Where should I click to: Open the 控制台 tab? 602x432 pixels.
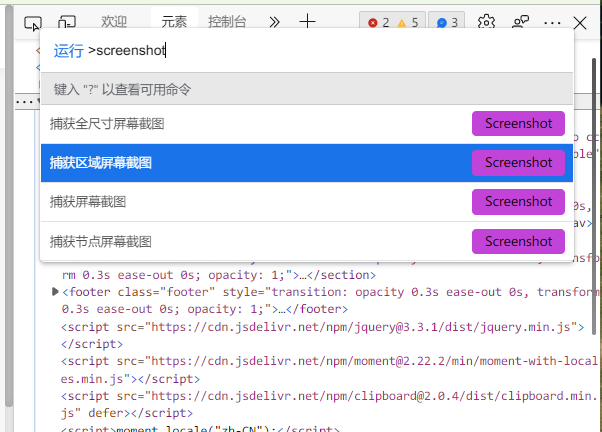pos(227,21)
